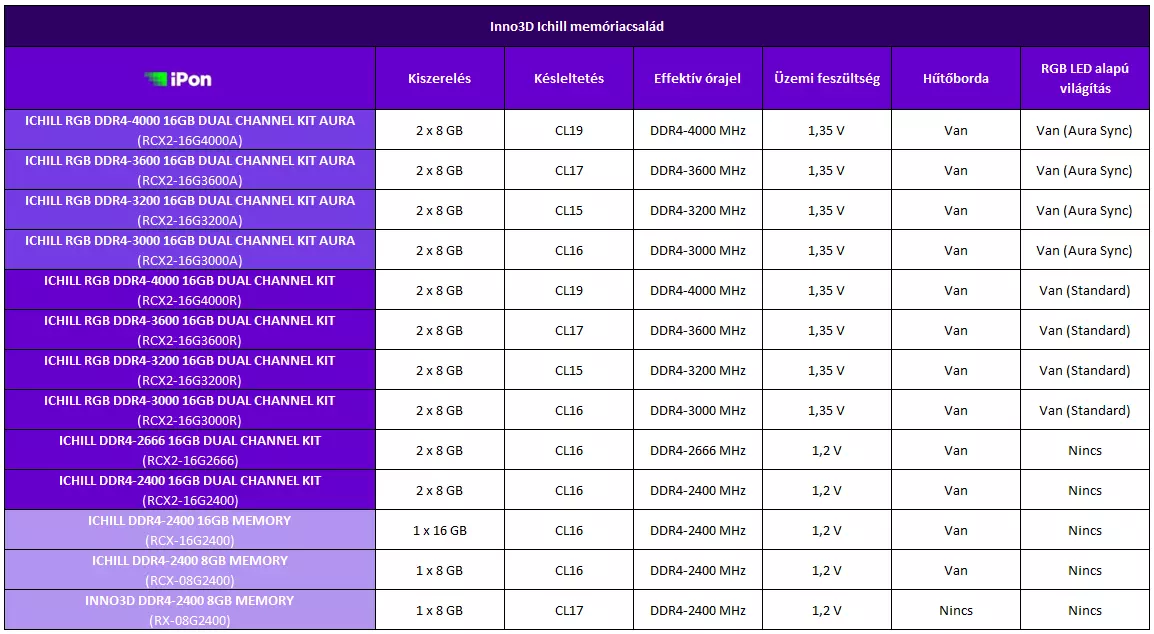Click Nincs lighting cell in RCX-16G2400 row

pyautogui.click(x=1085, y=530)
